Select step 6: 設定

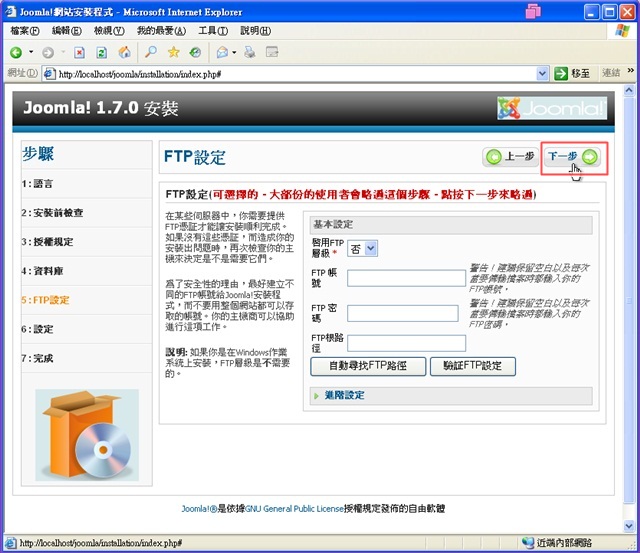click(x=37, y=329)
